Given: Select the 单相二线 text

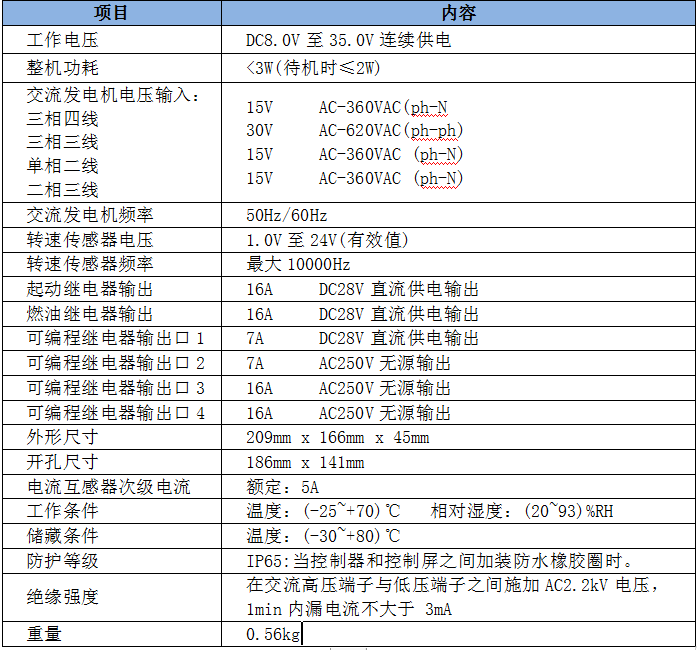Looking at the screenshot, I should click(x=62, y=166).
